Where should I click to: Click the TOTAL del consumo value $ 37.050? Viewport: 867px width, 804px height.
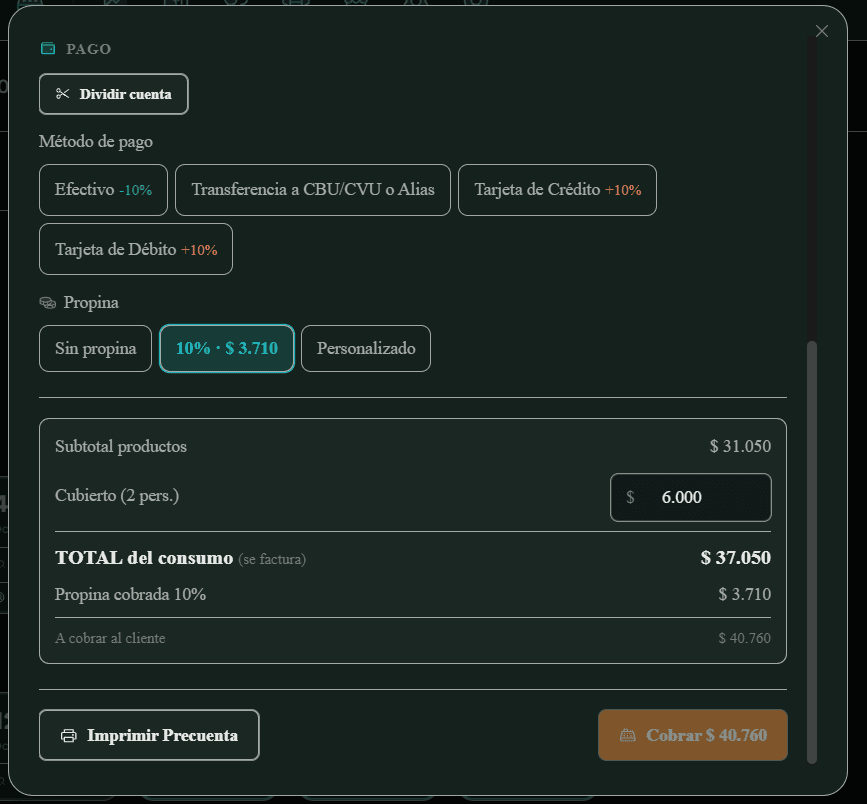pyautogui.click(x=735, y=557)
